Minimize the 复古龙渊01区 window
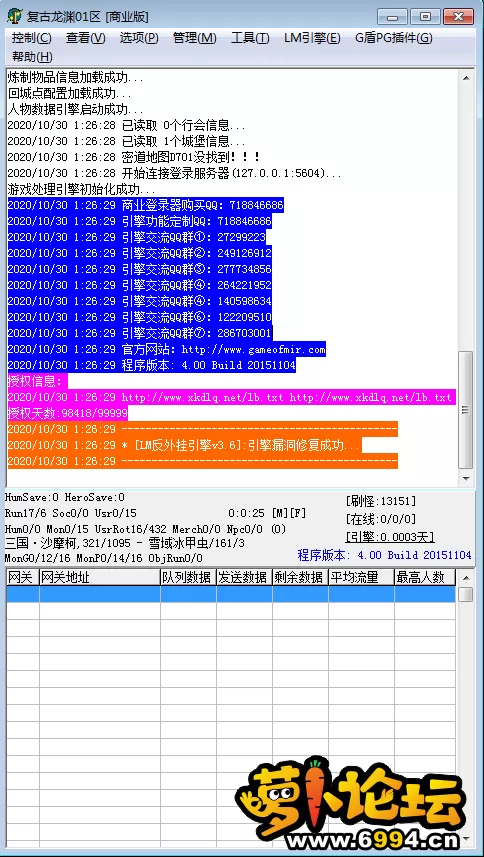Image resolution: width=484 pixels, height=857 pixels. click(x=392, y=16)
